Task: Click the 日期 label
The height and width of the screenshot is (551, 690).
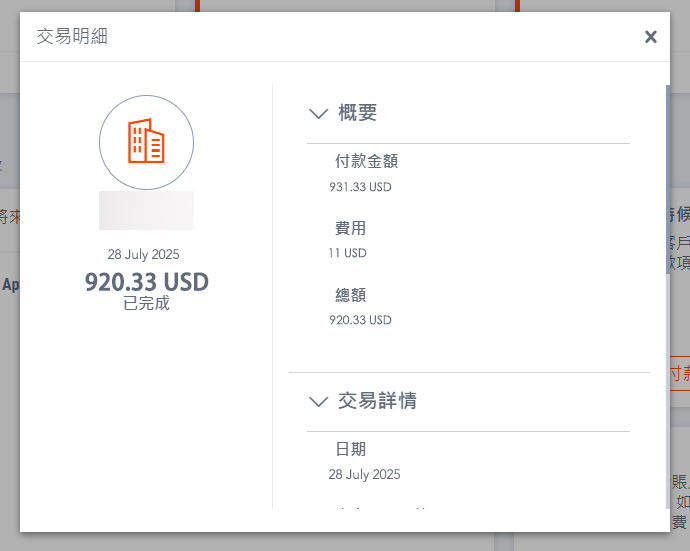Action: tap(350, 449)
